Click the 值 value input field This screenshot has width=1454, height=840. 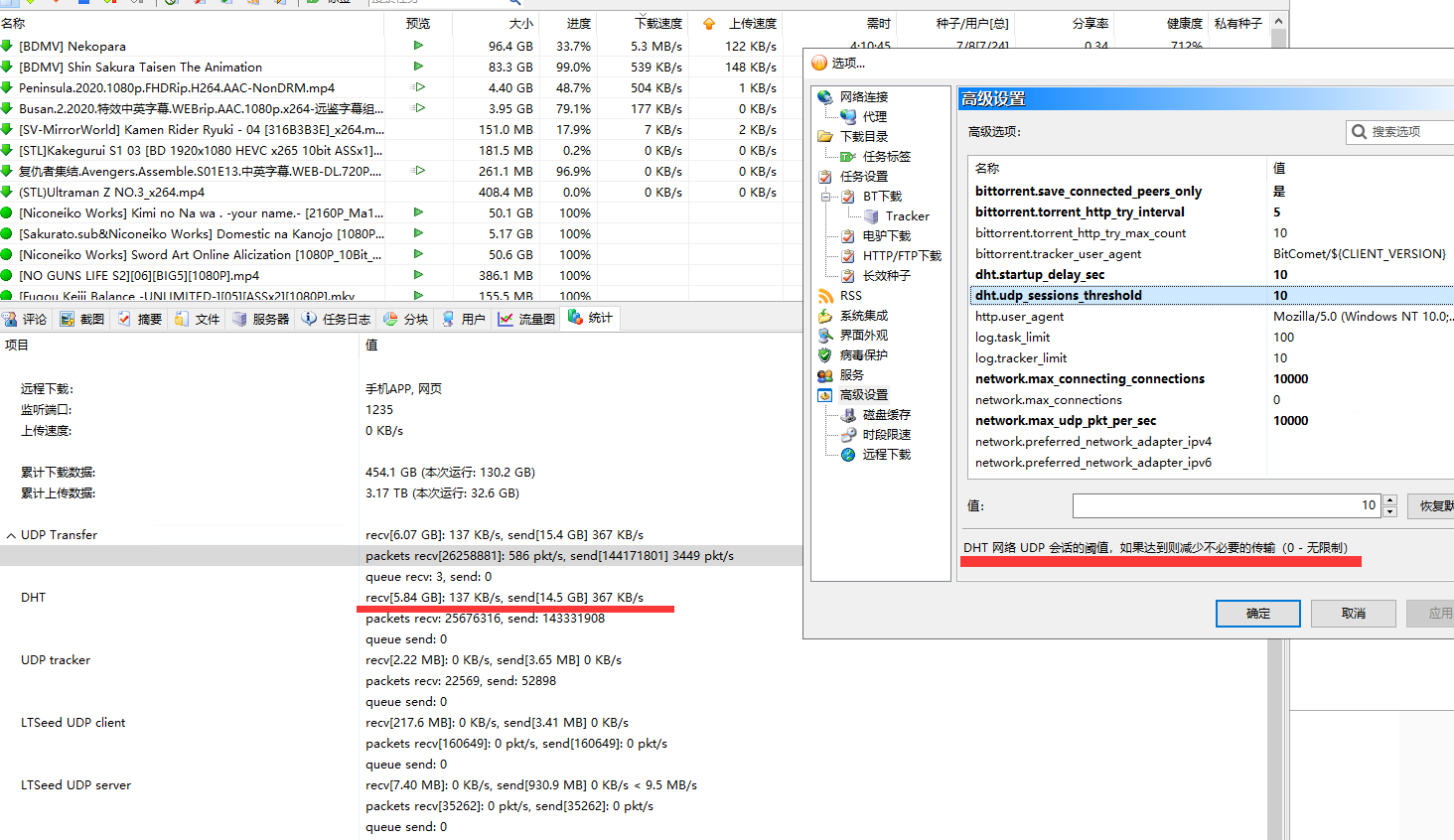pyautogui.click(x=1227, y=505)
